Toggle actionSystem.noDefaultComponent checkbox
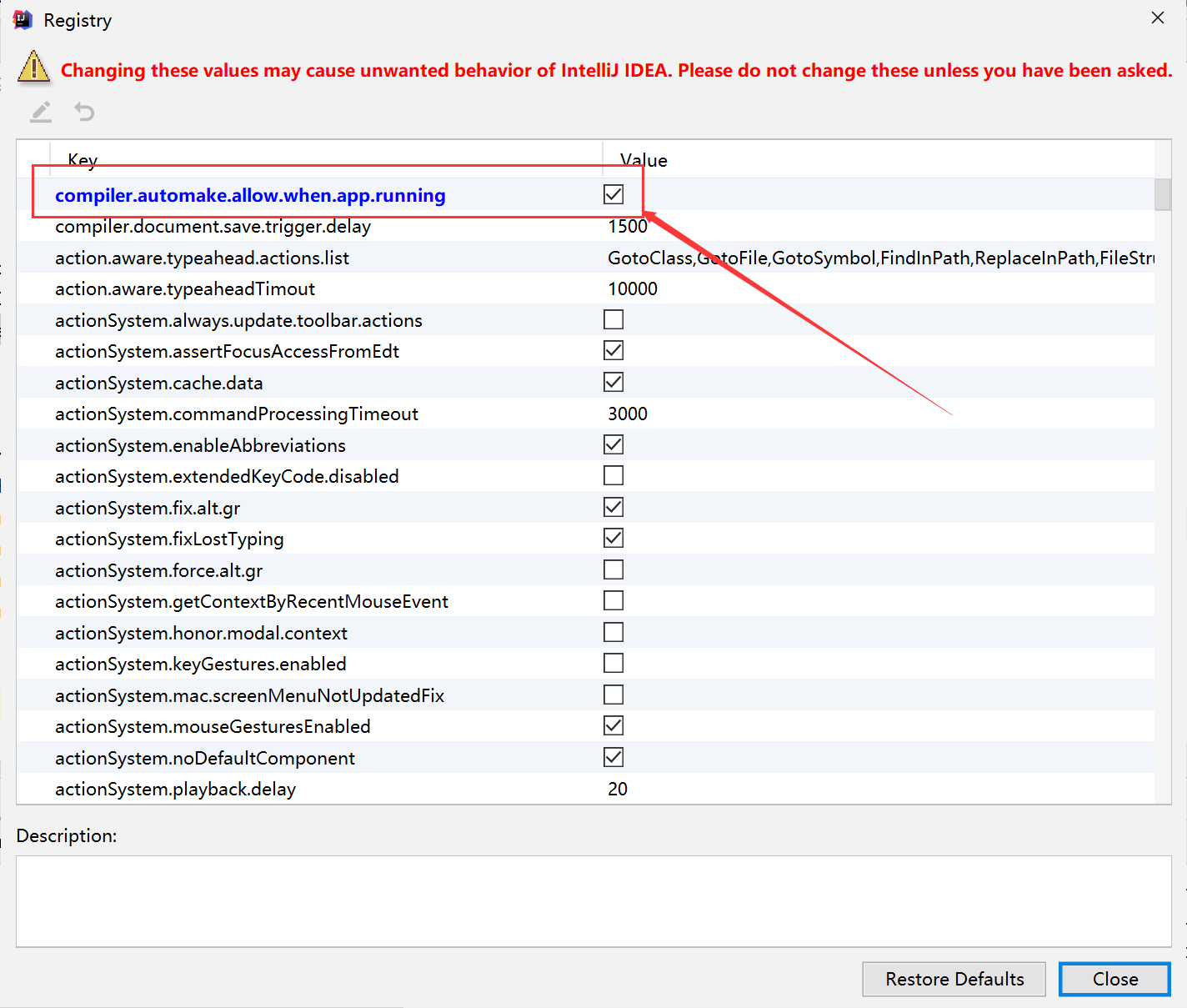This screenshot has height=1008, width=1187. pyautogui.click(x=614, y=757)
